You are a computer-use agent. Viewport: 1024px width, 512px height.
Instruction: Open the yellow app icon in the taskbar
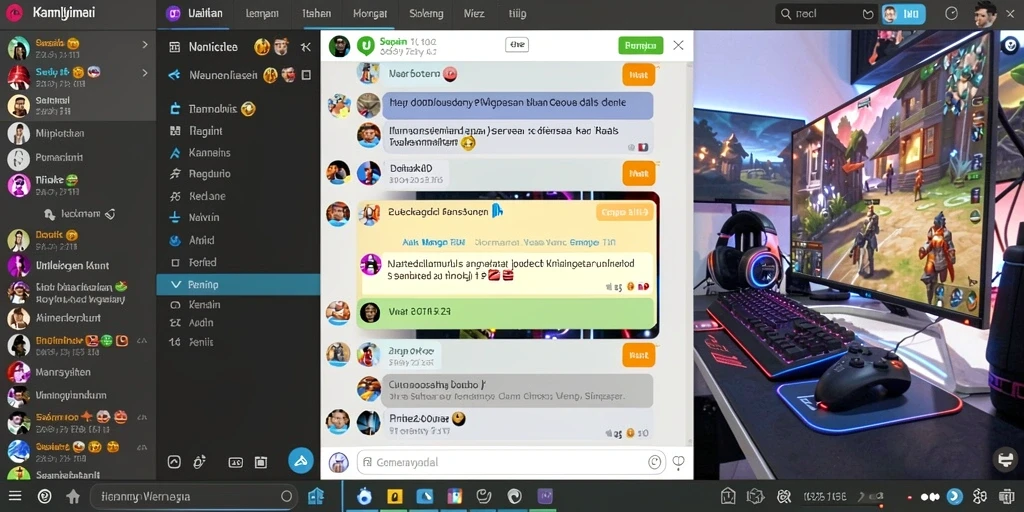394,496
